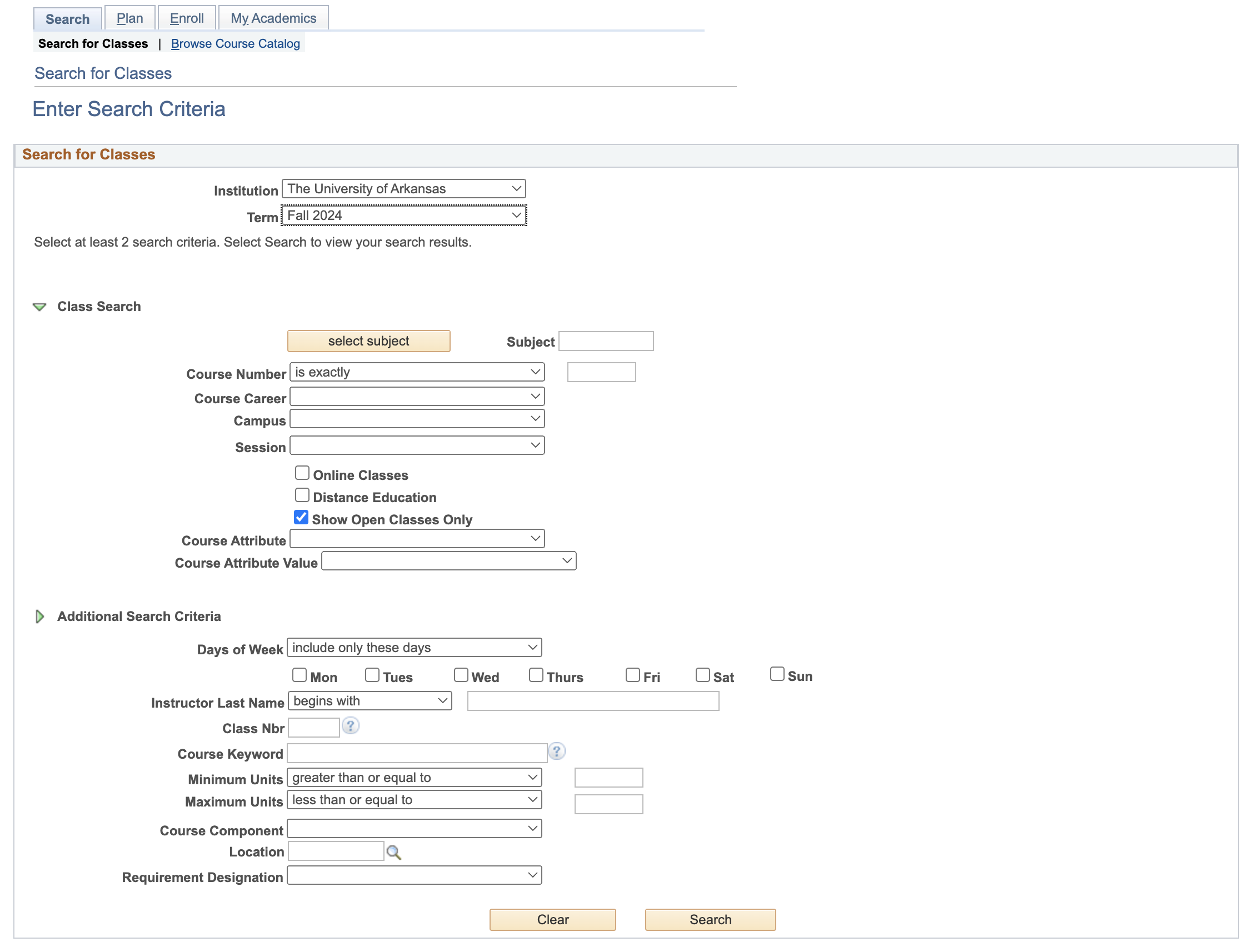Switch to the Enroll tab
This screenshot has width=1258, height=952.
coord(186,18)
